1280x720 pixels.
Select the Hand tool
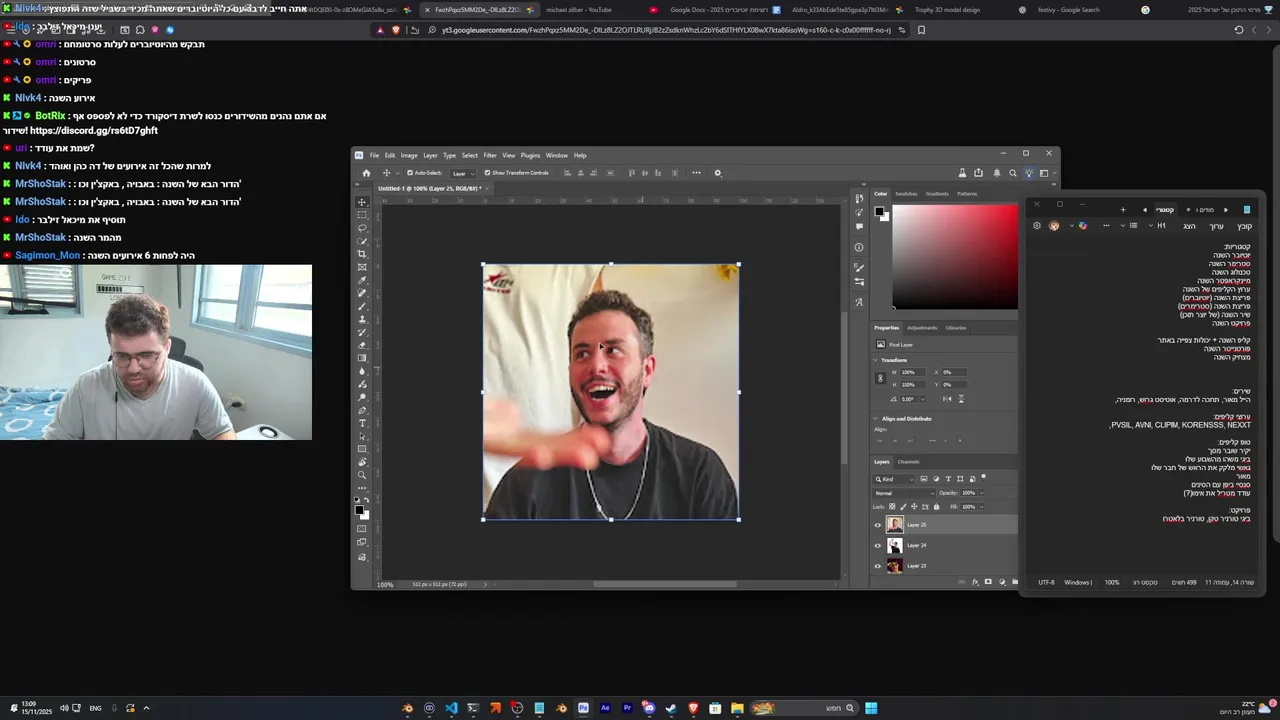[361, 462]
